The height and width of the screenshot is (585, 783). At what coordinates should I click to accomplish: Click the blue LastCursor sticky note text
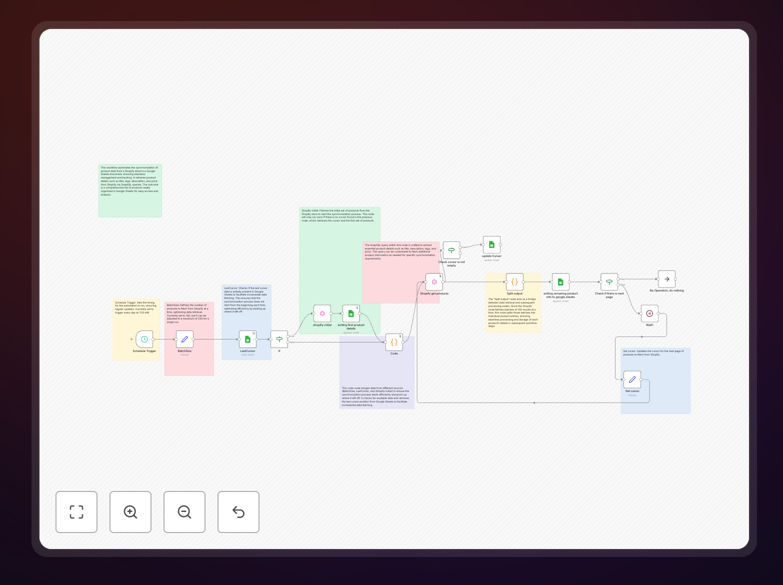coord(246,299)
